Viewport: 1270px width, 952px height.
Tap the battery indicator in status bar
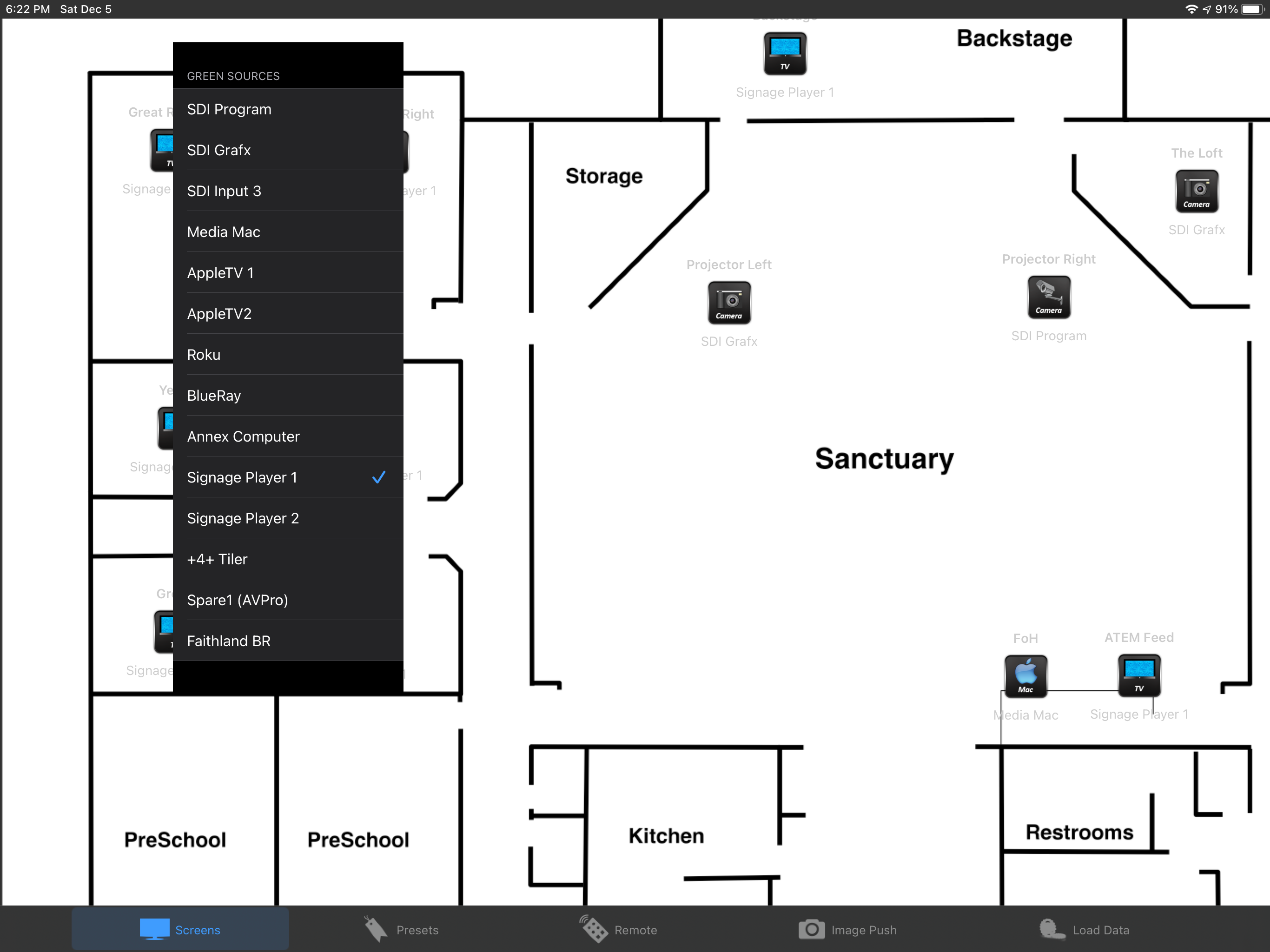pos(1252,9)
